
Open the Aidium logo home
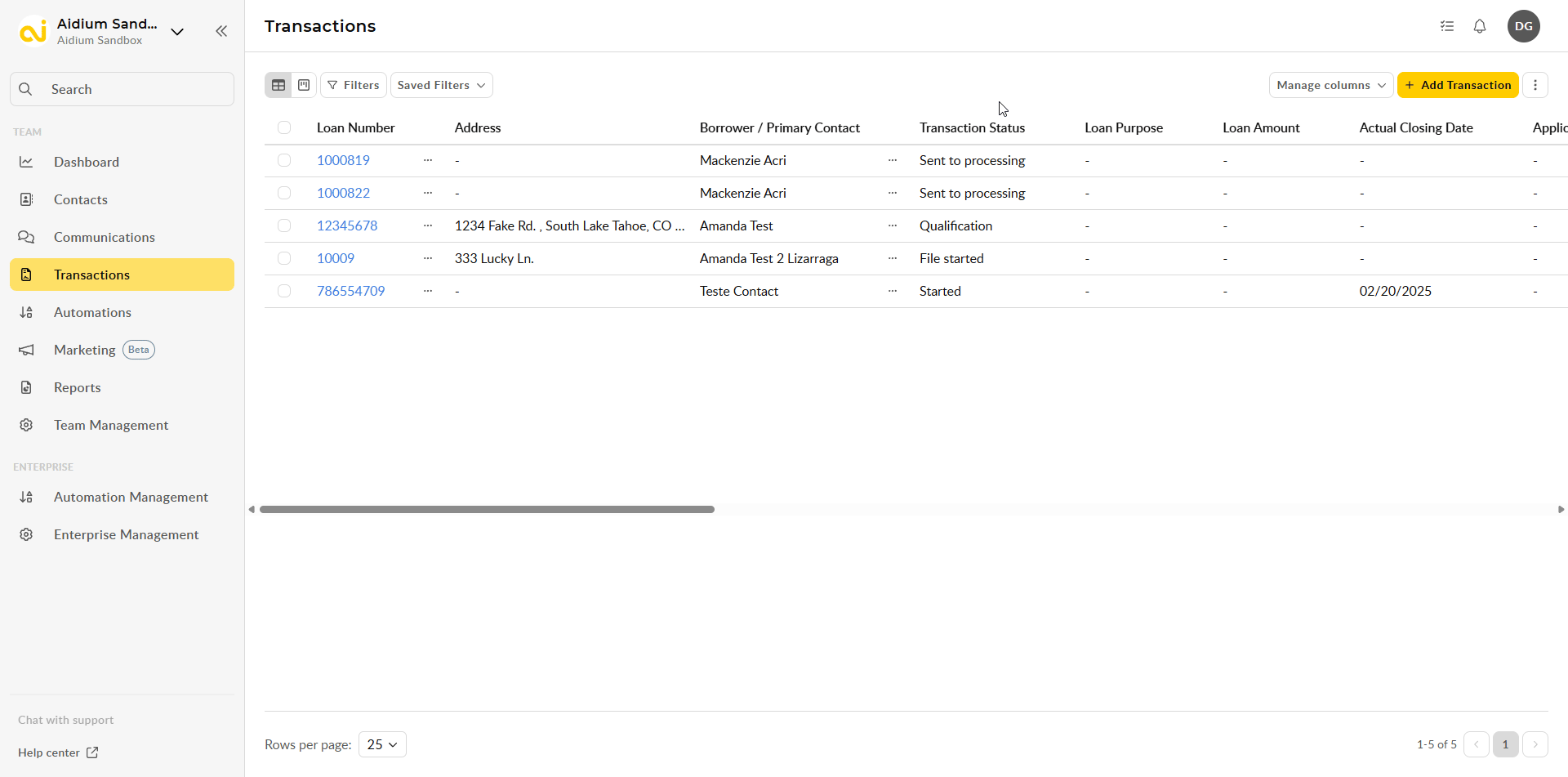33,31
